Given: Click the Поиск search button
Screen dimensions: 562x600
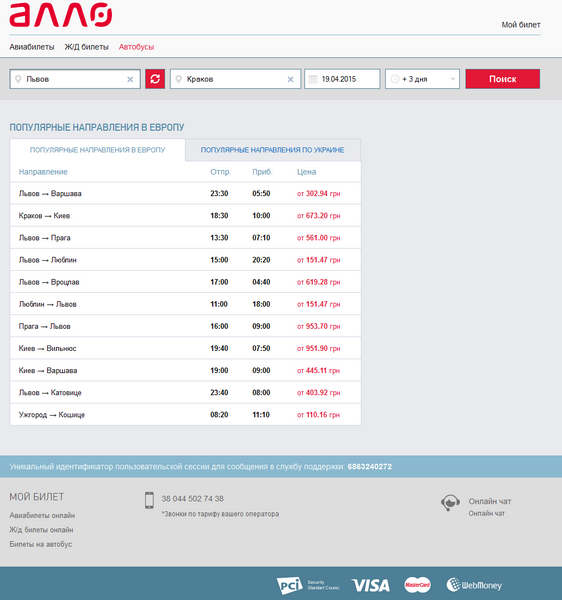Looking at the screenshot, I should [x=502, y=79].
